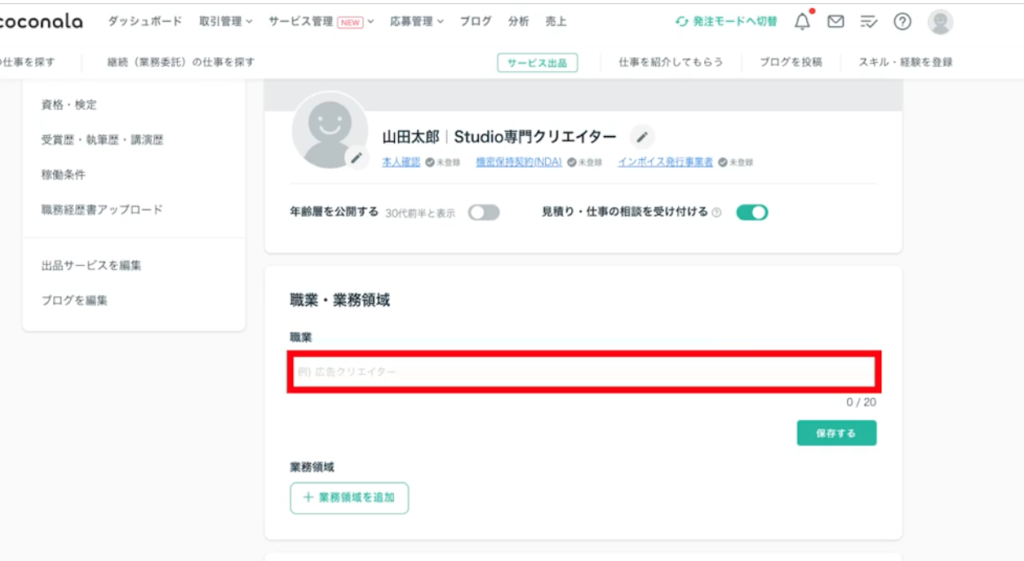This screenshot has height=561, width=1024.
Task: Open スキル・経験を登録
Action: [x=905, y=62]
